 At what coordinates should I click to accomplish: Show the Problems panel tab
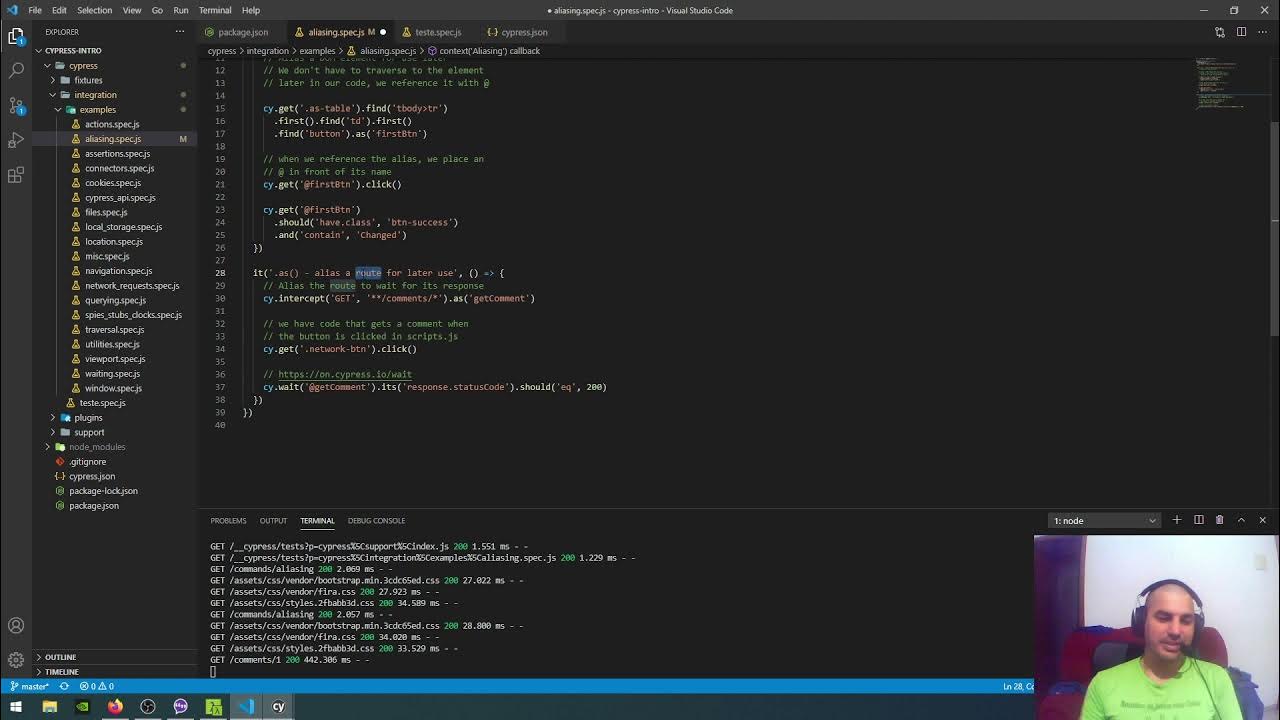click(228, 520)
